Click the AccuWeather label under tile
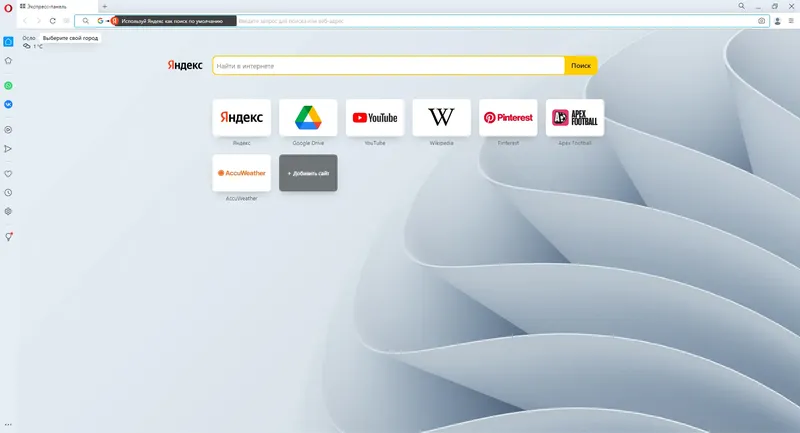 (241, 198)
